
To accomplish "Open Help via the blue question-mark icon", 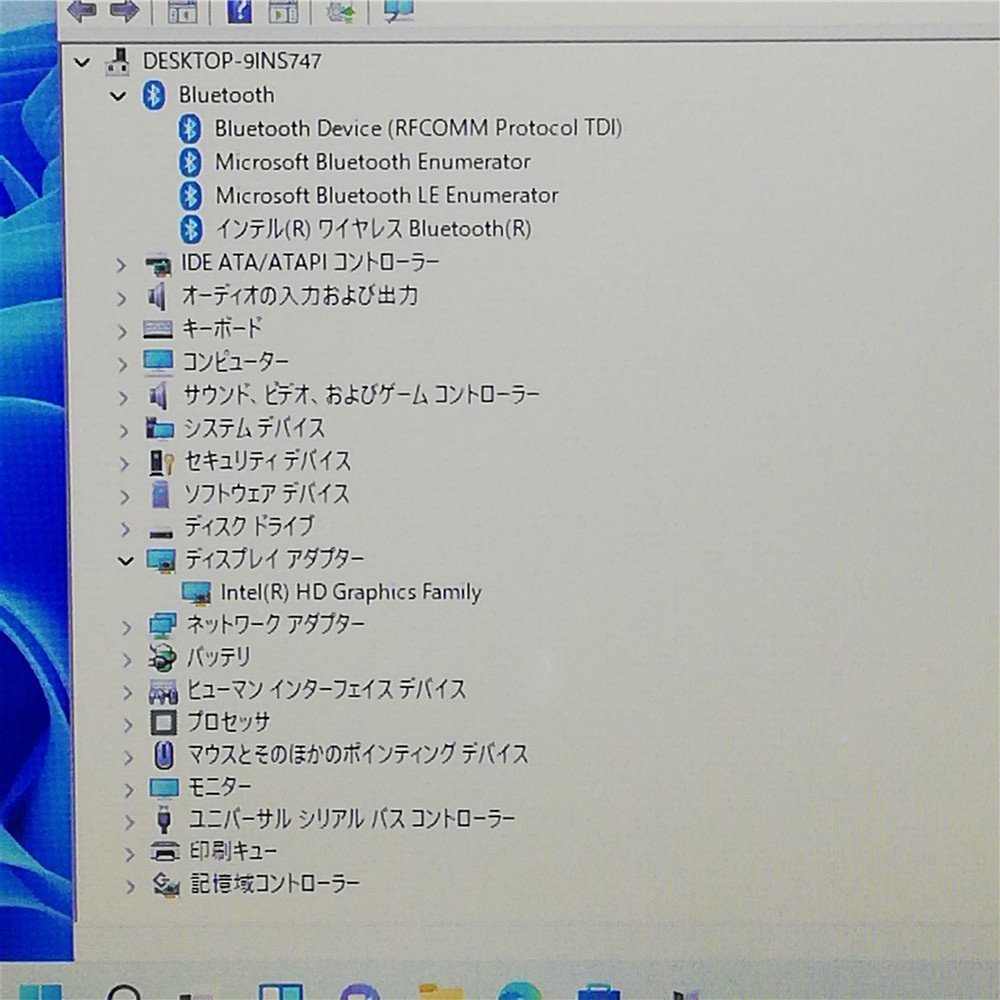I will tap(240, 11).
